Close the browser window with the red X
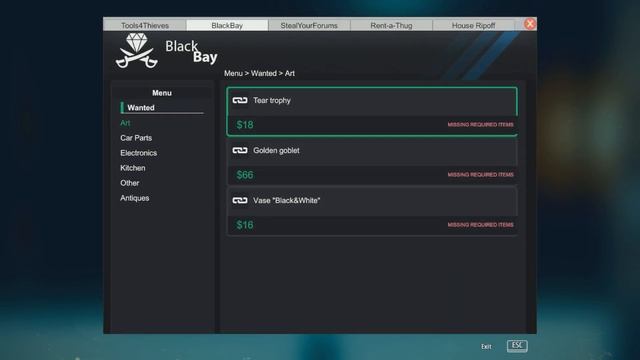This screenshot has width=640, height=360. click(x=530, y=24)
